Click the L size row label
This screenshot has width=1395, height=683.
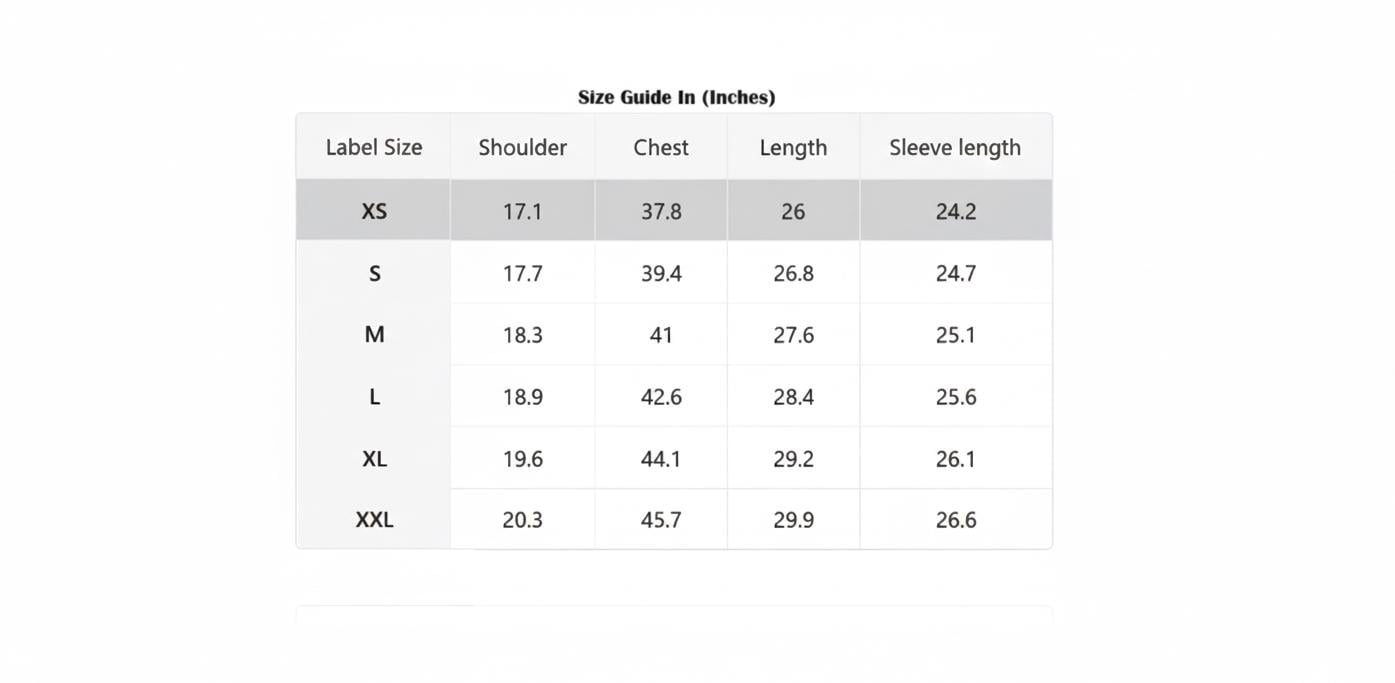pos(374,397)
